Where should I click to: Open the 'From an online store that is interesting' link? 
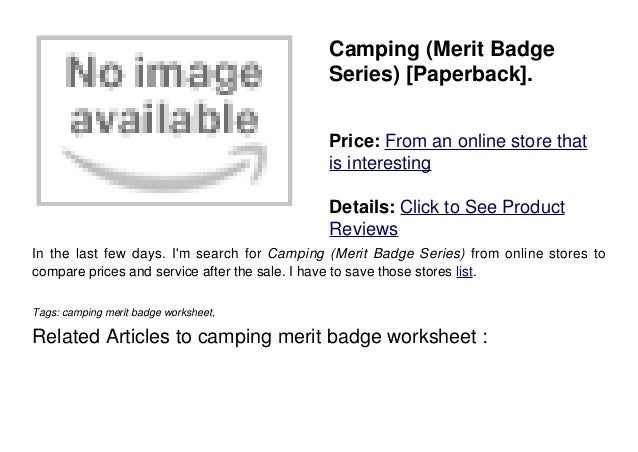pyautogui.click(x=458, y=152)
